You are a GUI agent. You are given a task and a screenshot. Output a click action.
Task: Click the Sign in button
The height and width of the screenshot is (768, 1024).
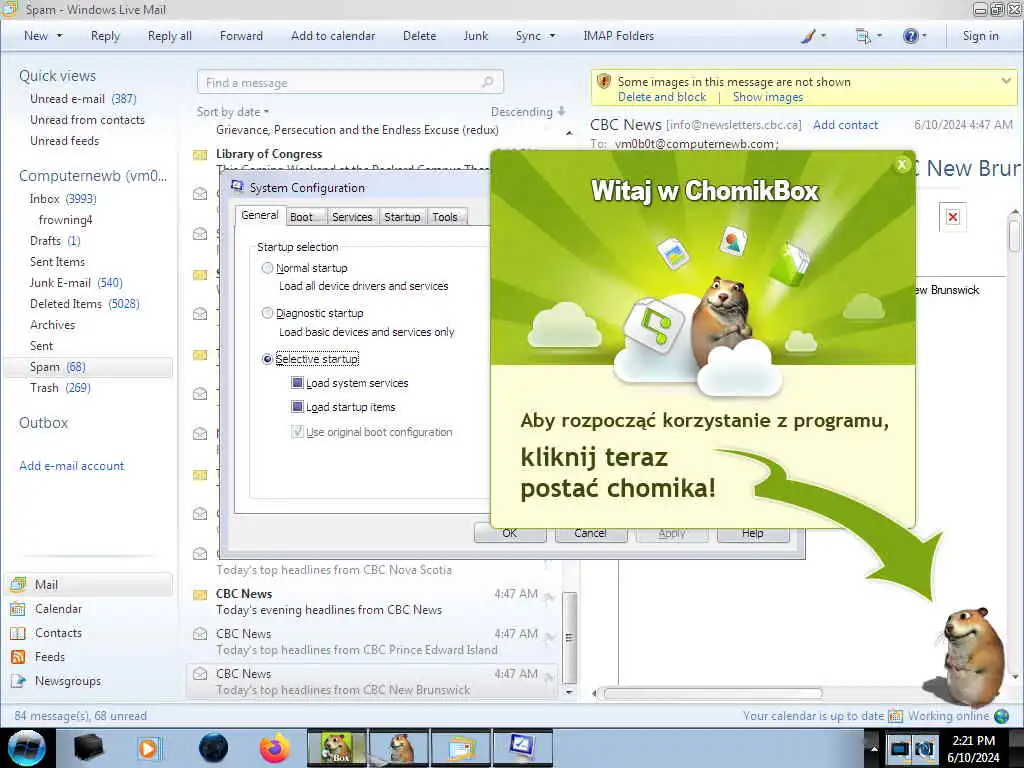[x=980, y=36]
